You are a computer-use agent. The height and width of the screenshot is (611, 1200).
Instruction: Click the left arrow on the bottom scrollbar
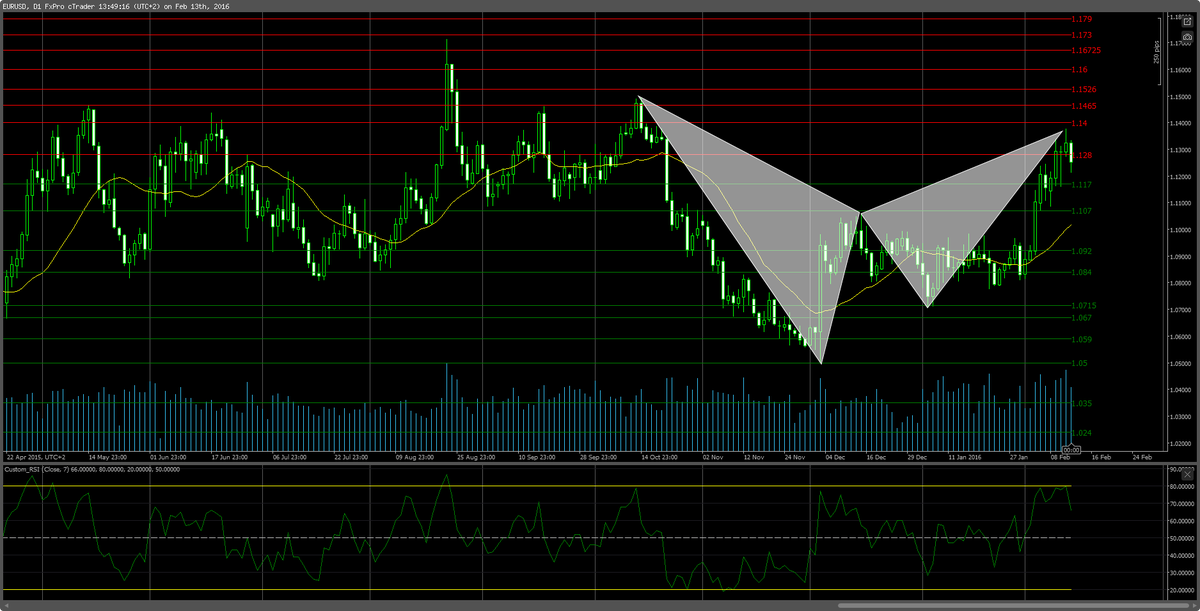click(9, 603)
